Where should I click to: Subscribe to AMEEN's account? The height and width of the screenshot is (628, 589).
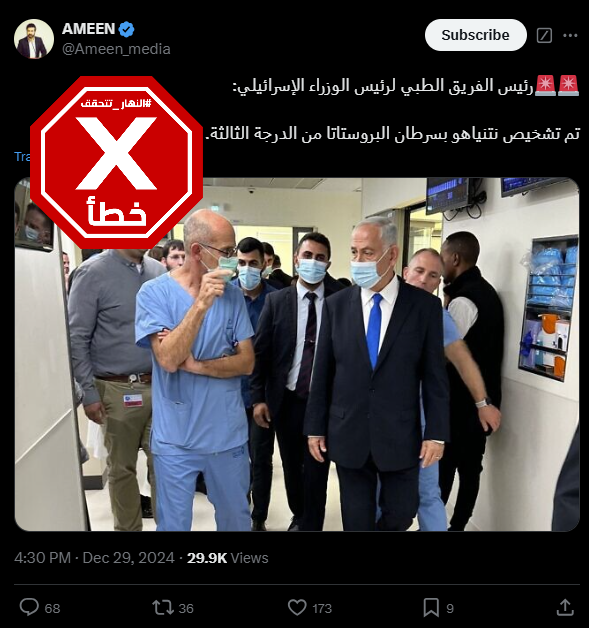pos(475,35)
